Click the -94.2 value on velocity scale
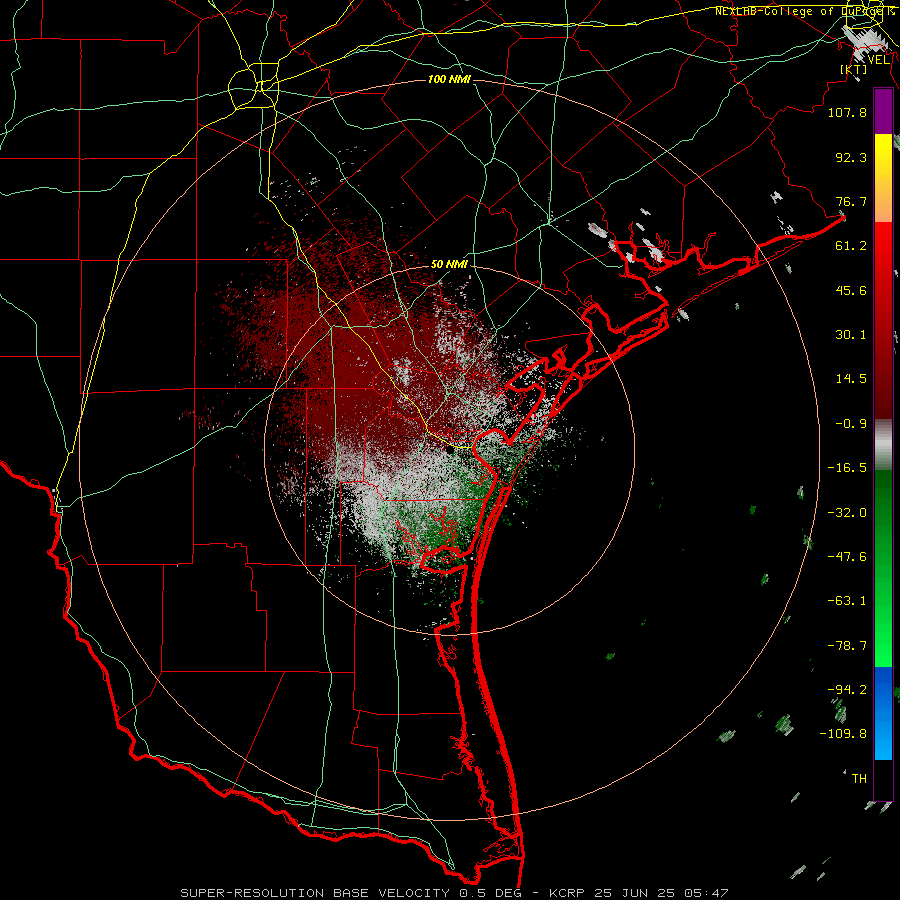Screen dimensions: 900x900 pos(847,690)
